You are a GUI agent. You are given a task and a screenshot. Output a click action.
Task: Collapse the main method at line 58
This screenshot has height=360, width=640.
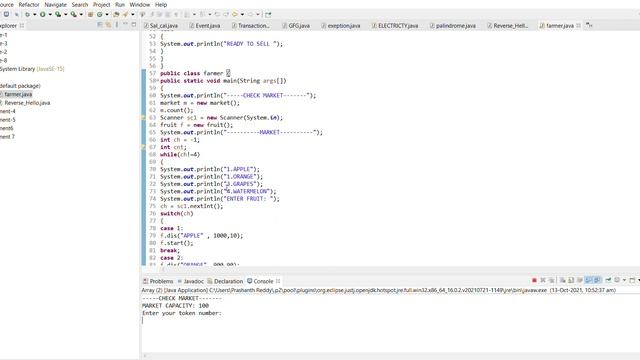(x=158, y=80)
